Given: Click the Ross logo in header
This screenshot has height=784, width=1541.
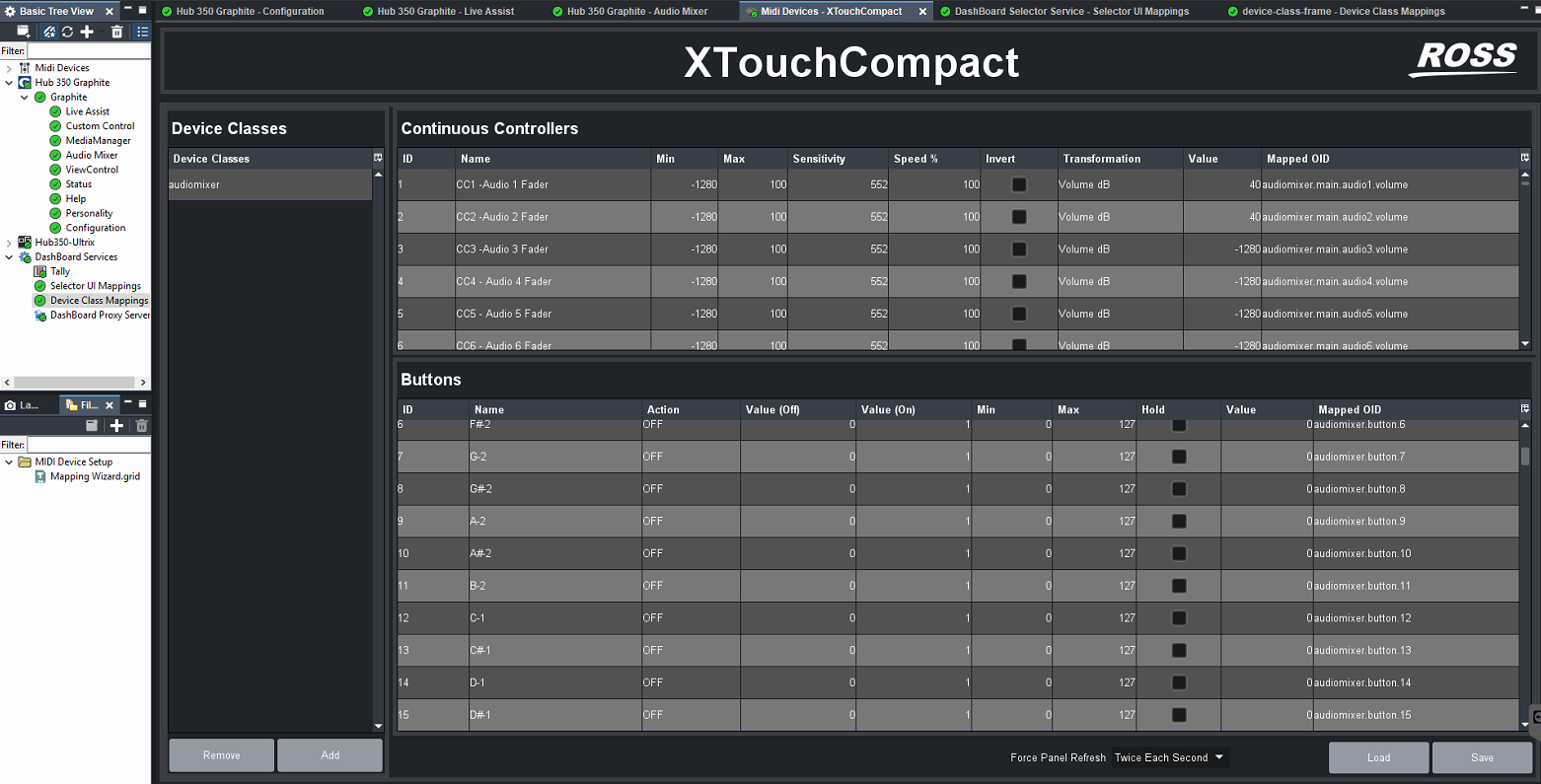Looking at the screenshot, I should tap(1463, 59).
